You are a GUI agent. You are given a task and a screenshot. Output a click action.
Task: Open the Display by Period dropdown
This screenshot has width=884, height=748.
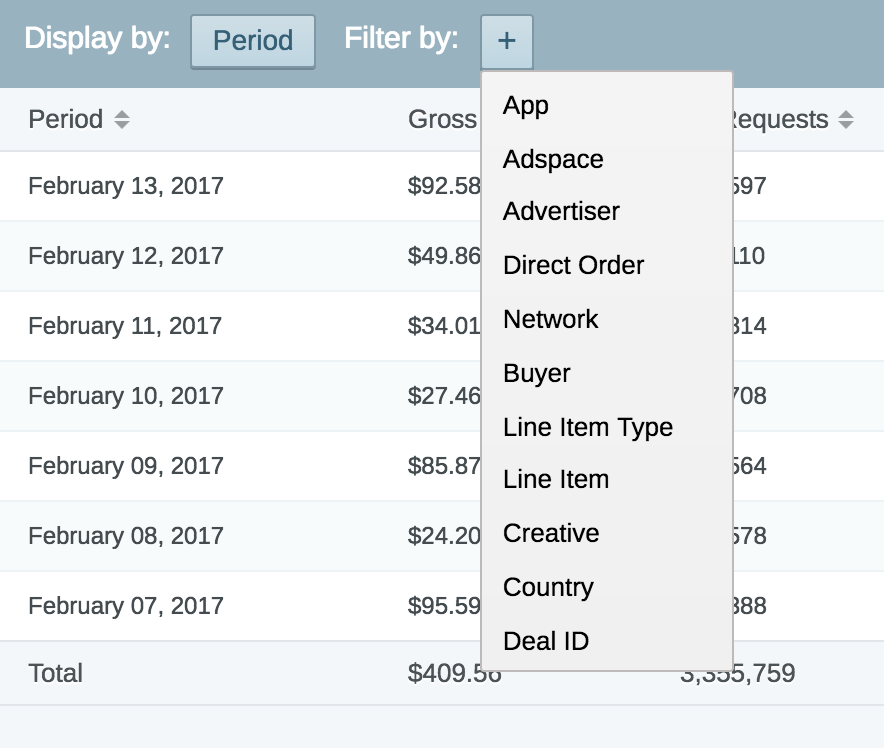(x=253, y=41)
